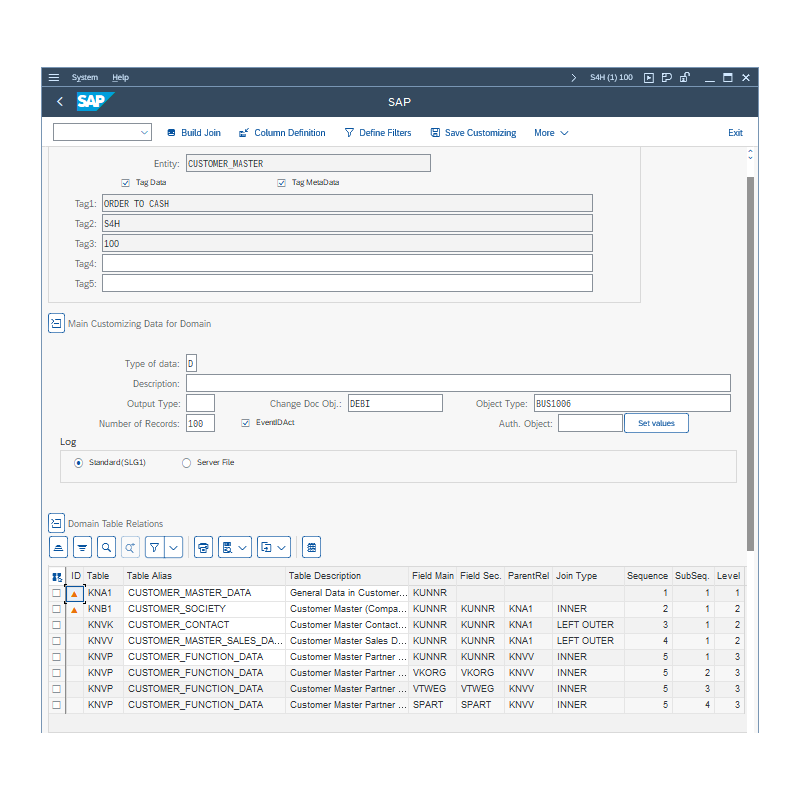The height and width of the screenshot is (800, 800).
Task: Click the Build Join icon
Action: 171,133
